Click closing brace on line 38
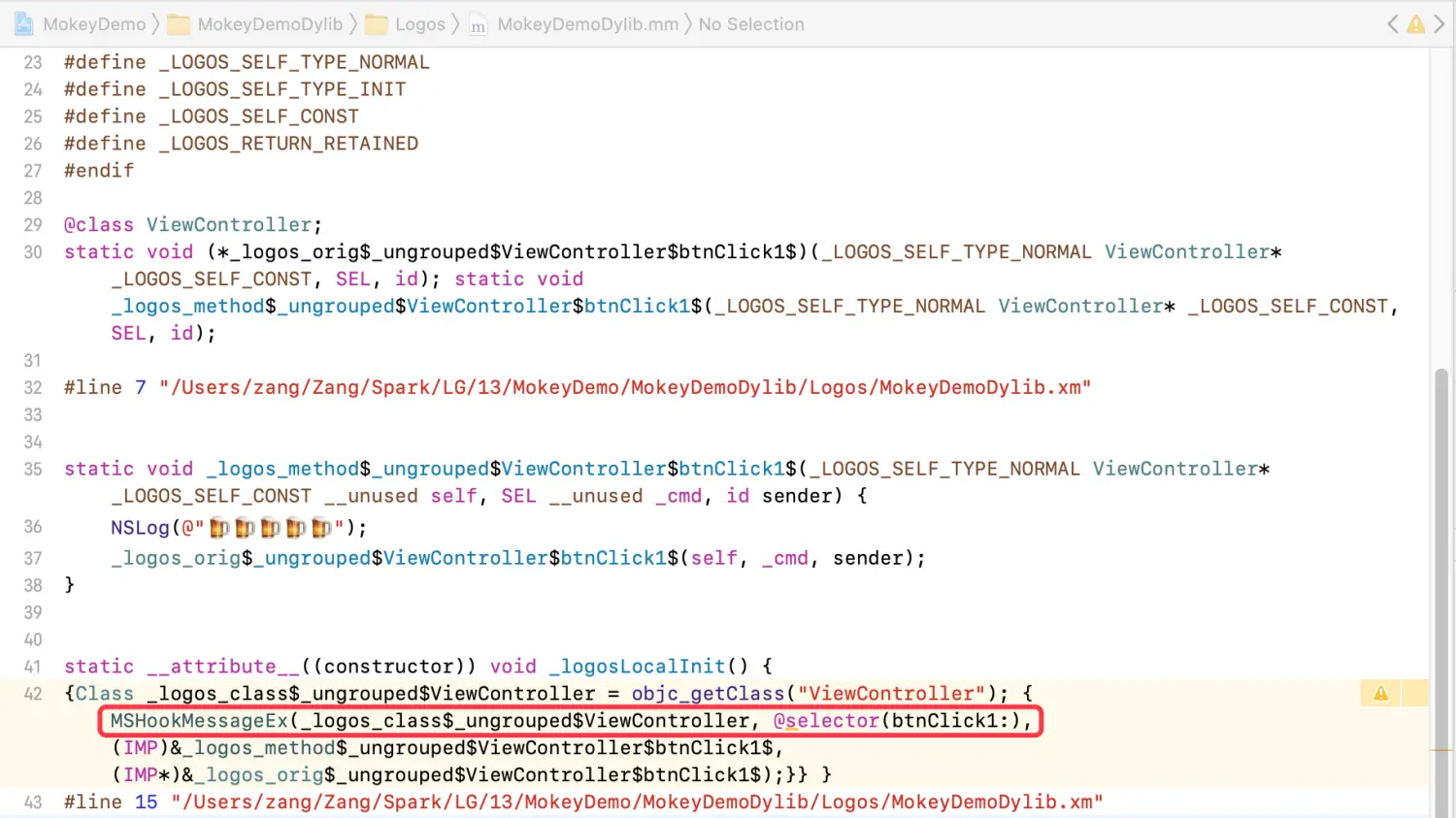 tap(69, 585)
